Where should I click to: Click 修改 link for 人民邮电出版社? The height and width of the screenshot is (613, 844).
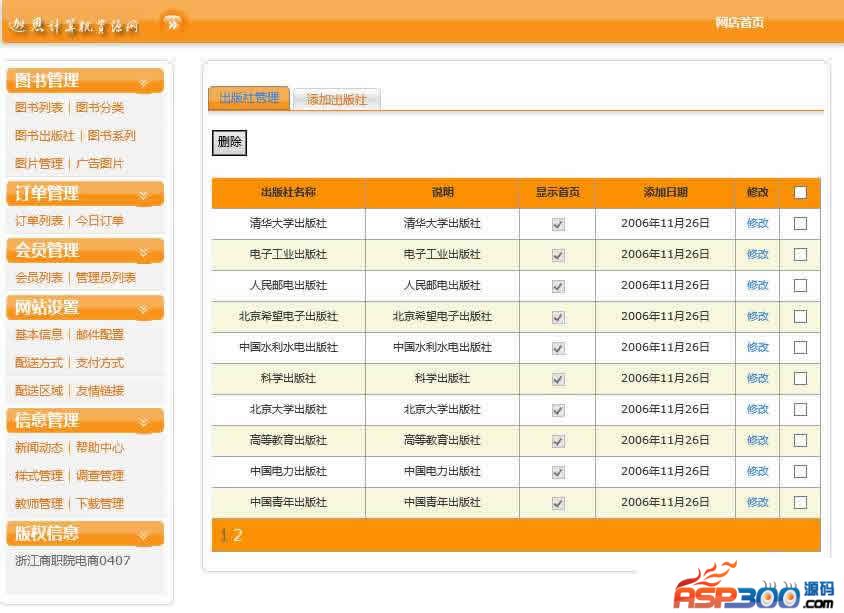pyautogui.click(x=757, y=286)
